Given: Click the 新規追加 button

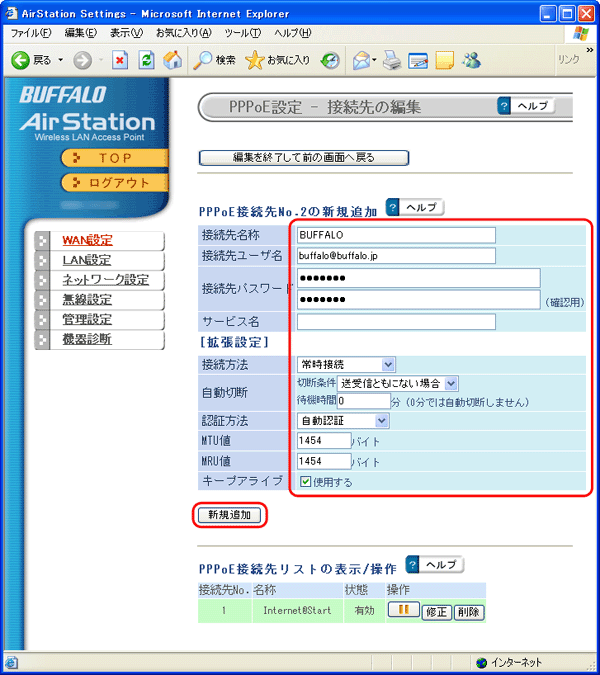Looking at the screenshot, I should point(229,515).
